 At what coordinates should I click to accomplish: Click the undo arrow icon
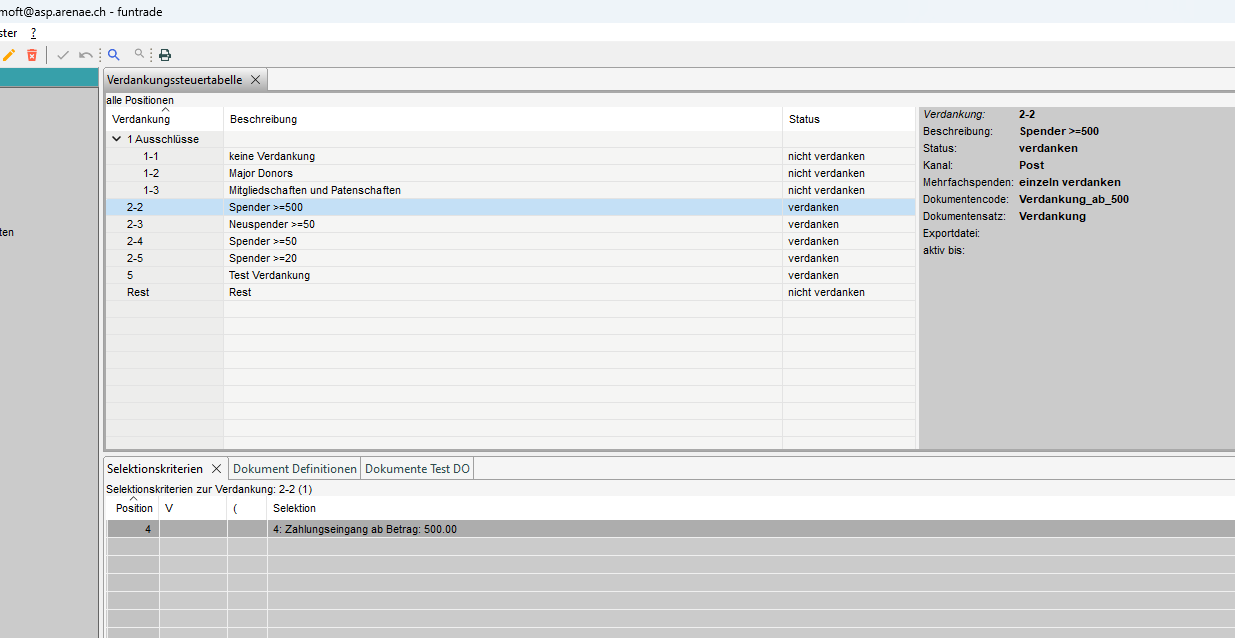click(x=86, y=55)
